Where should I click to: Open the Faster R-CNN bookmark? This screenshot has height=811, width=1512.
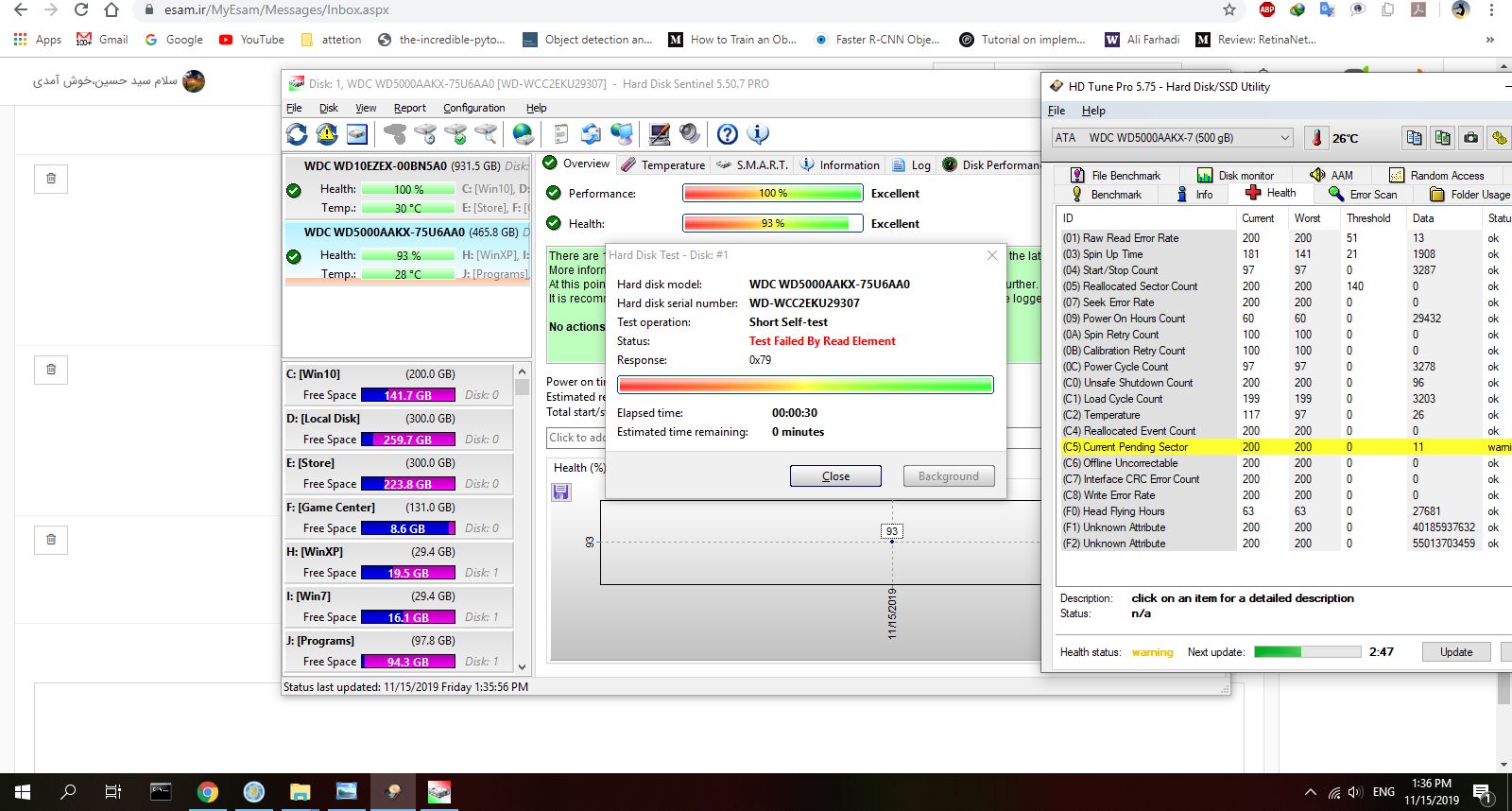(x=877, y=40)
